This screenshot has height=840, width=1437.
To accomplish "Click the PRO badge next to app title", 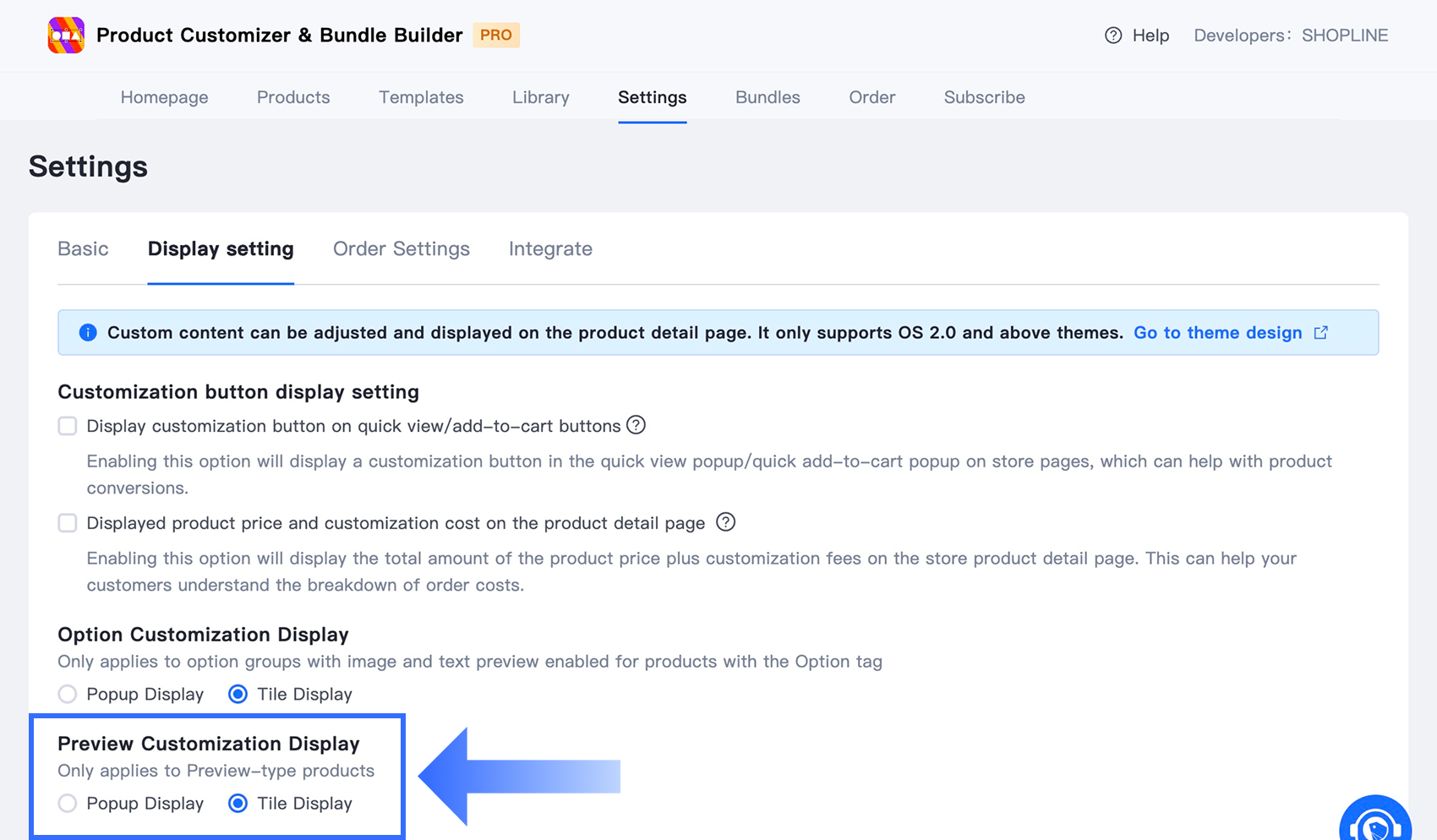I will (x=496, y=35).
